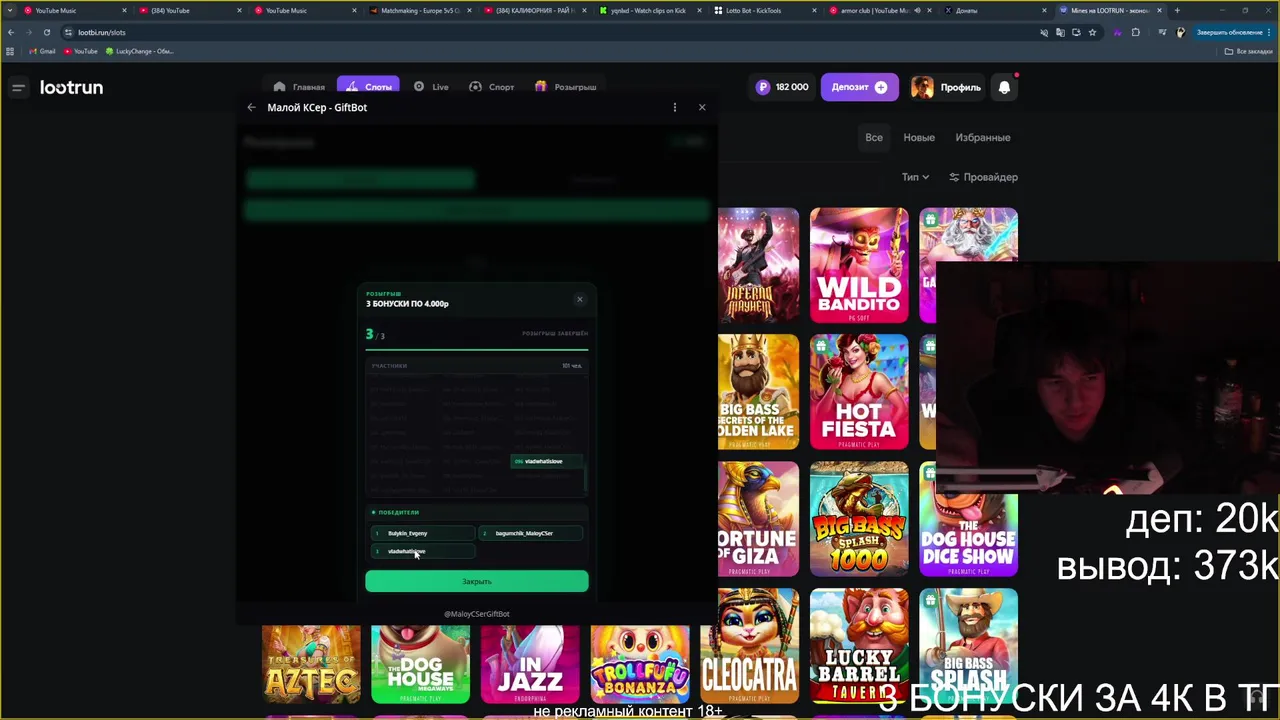This screenshot has width=1280, height=720.
Task: Open Trollfufu Bonanza slot thumbnail
Action: (640, 664)
